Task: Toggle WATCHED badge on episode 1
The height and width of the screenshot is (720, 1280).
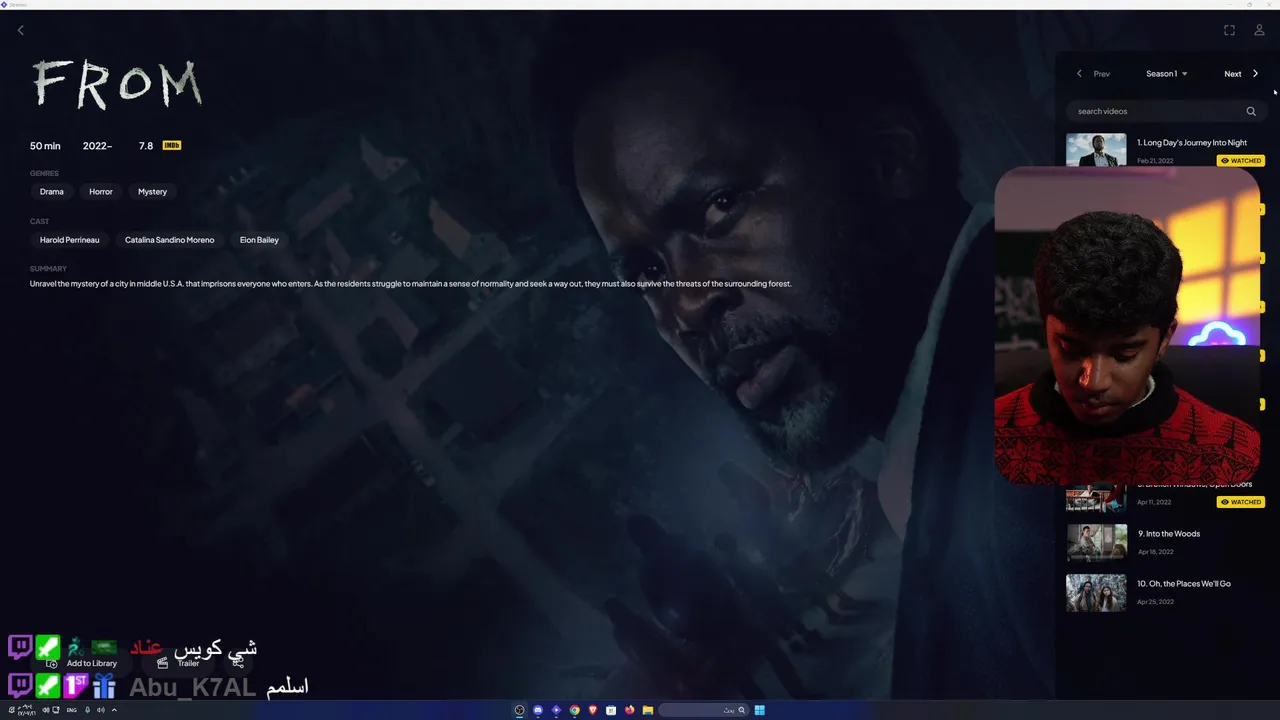Action: pos(1241,160)
